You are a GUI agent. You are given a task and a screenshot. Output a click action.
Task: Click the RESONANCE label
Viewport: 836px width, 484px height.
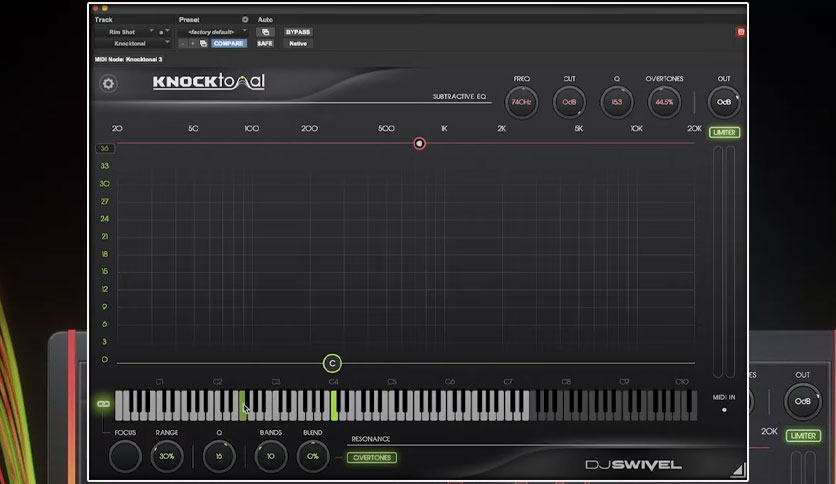point(371,439)
